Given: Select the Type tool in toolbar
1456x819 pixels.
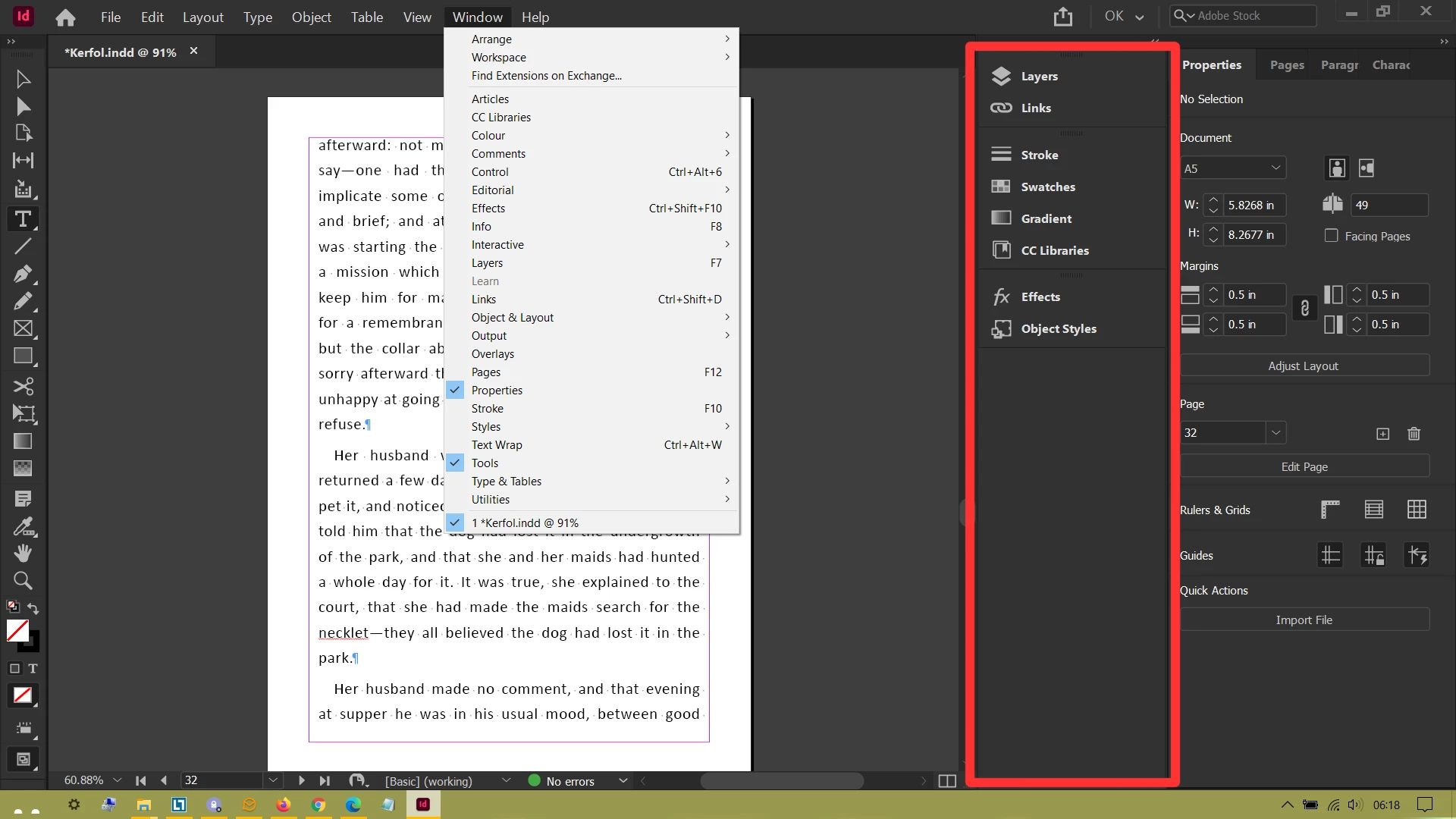Looking at the screenshot, I should [23, 219].
